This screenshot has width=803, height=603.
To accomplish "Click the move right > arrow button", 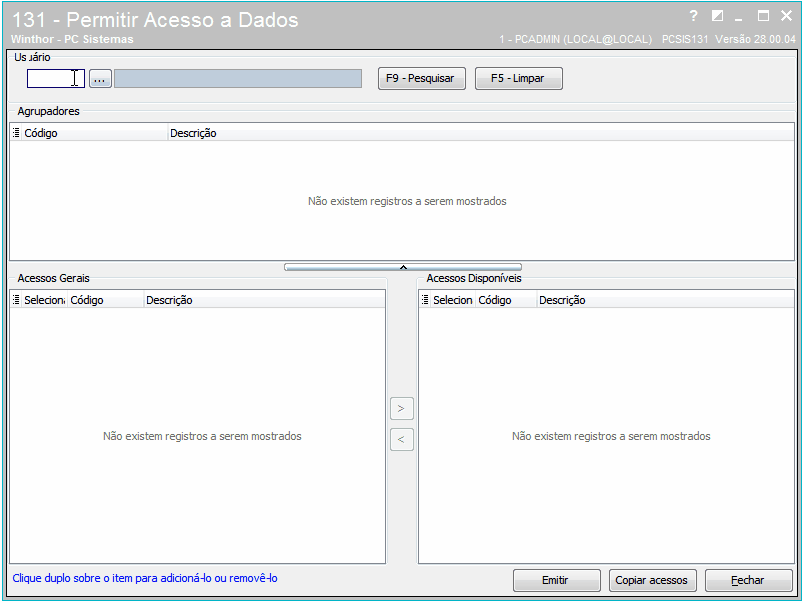I will [x=402, y=409].
